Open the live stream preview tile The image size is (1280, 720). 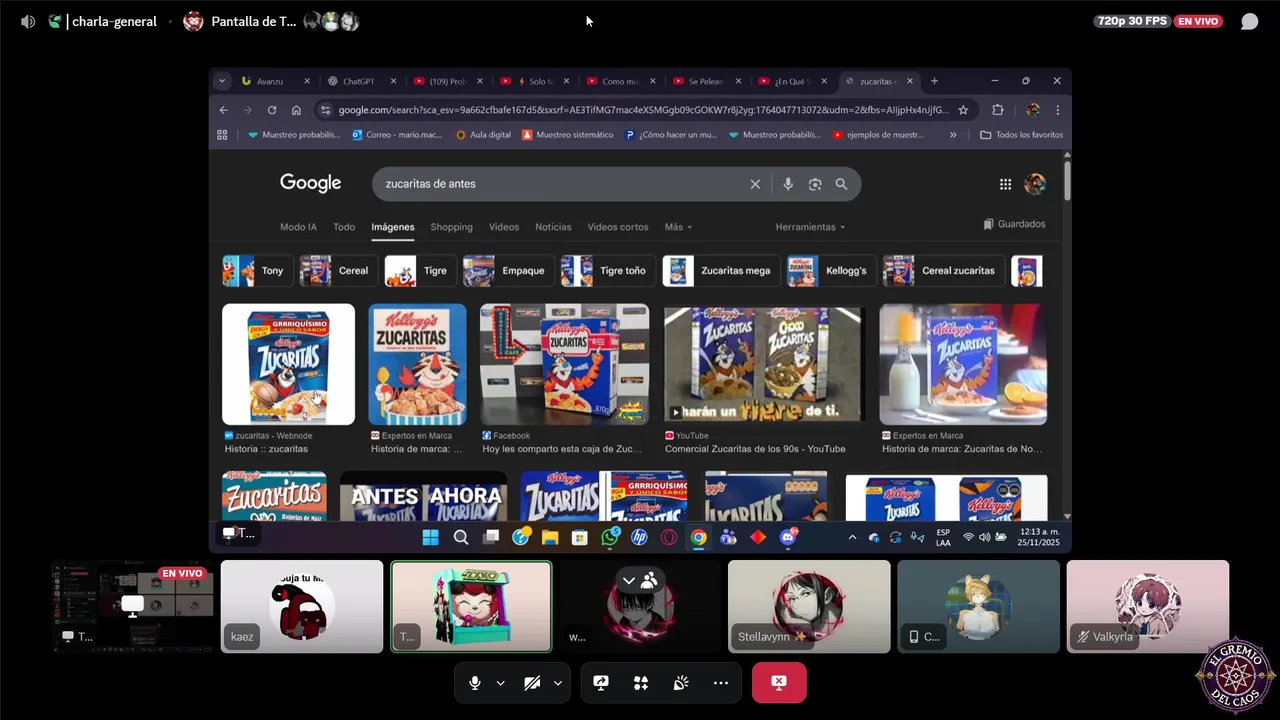coord(133,606)
